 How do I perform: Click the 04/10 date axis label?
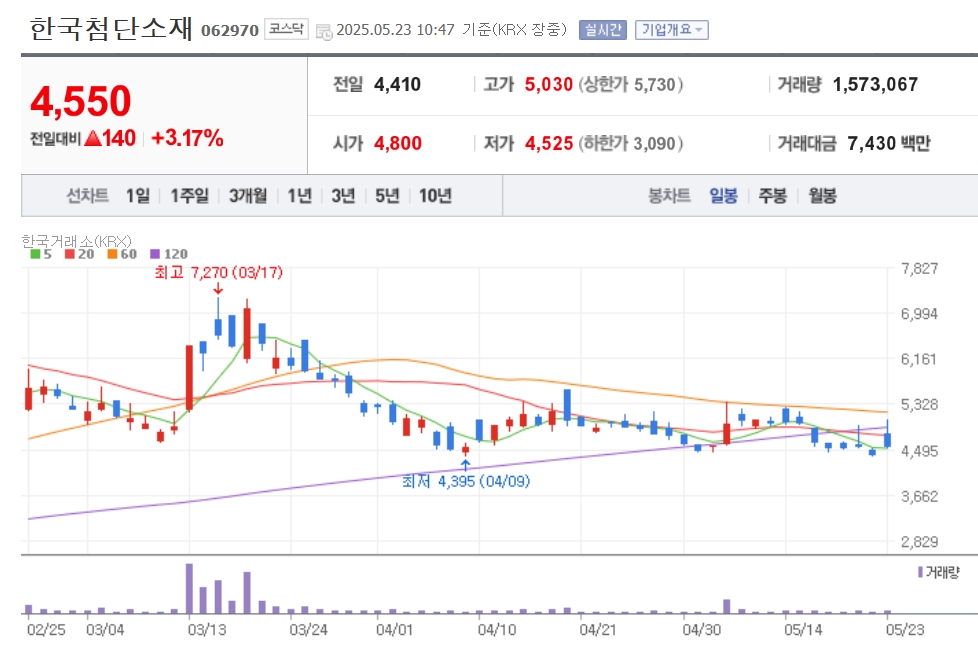click(x=497, y=630)
